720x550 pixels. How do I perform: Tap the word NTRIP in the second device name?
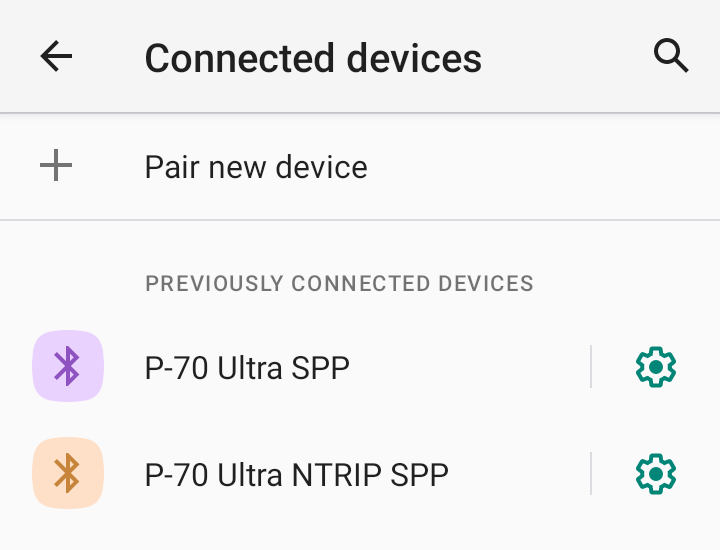(337, 475)
